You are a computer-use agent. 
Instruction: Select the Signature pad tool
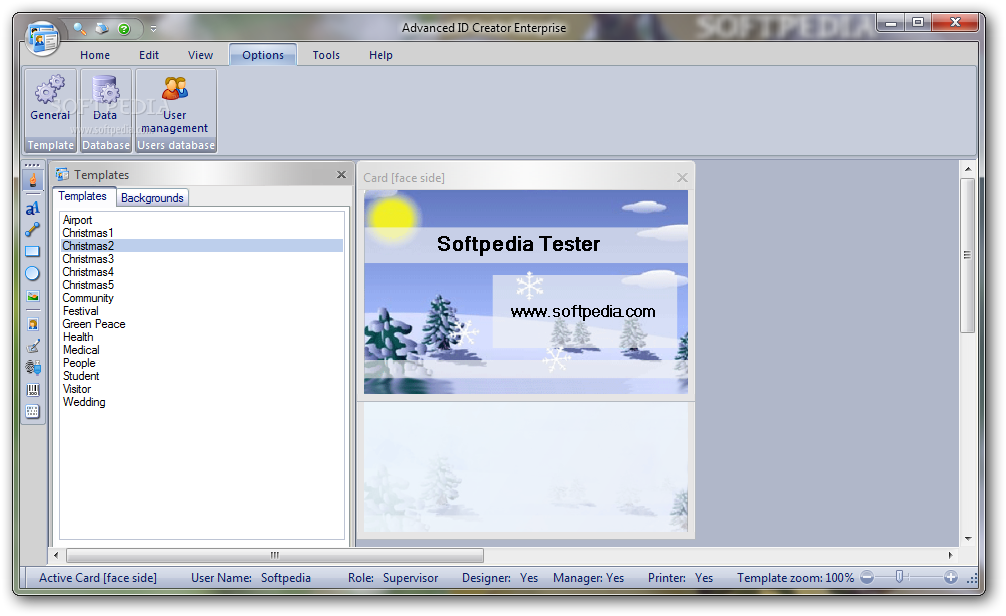point(33,346)
